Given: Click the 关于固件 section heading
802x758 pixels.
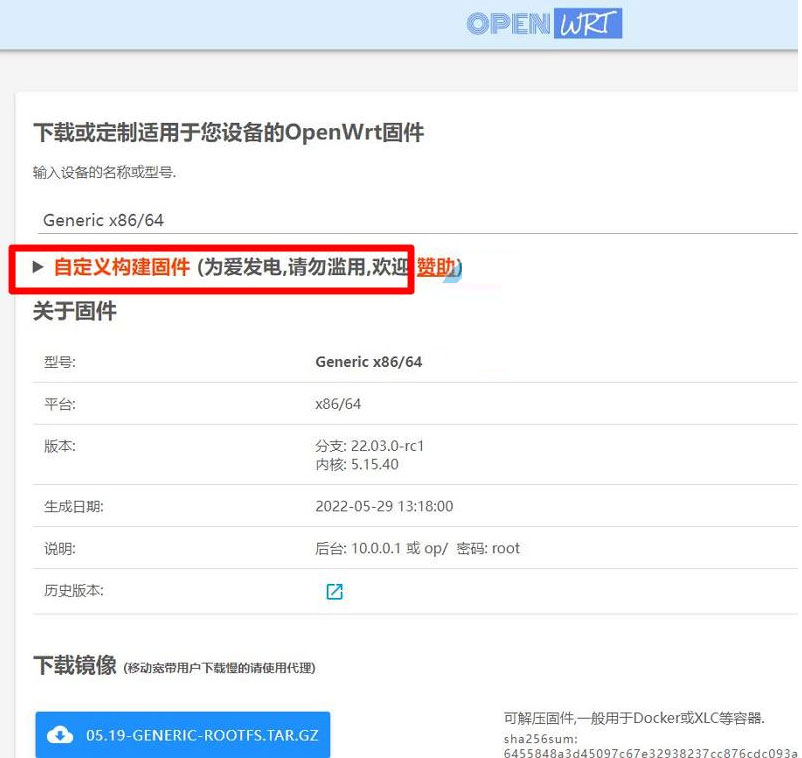Looking at the screenshot, I should tap(75, 311).
